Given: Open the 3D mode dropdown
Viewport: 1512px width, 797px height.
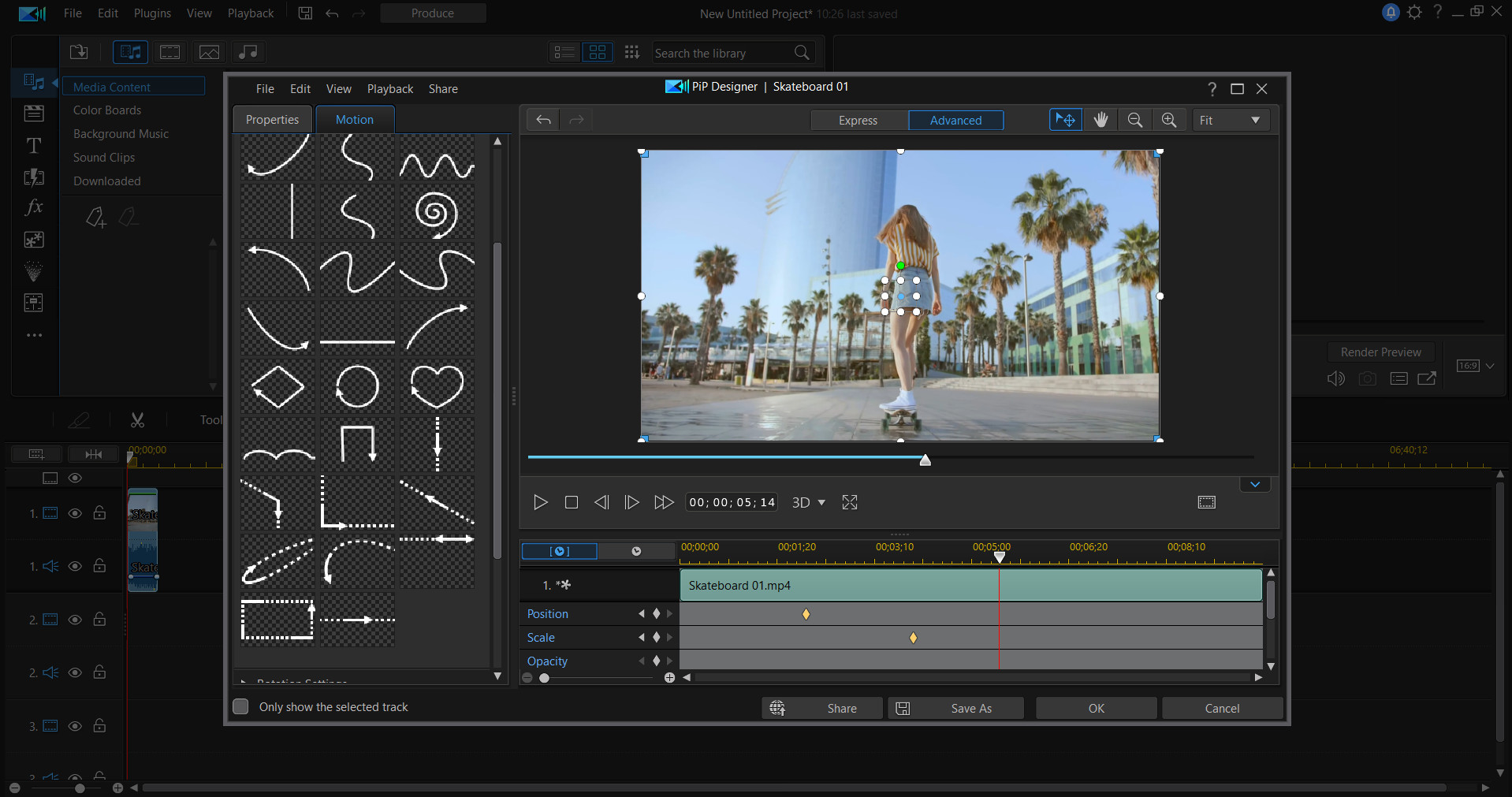Looking at the screenshot, I should (809, 502).
